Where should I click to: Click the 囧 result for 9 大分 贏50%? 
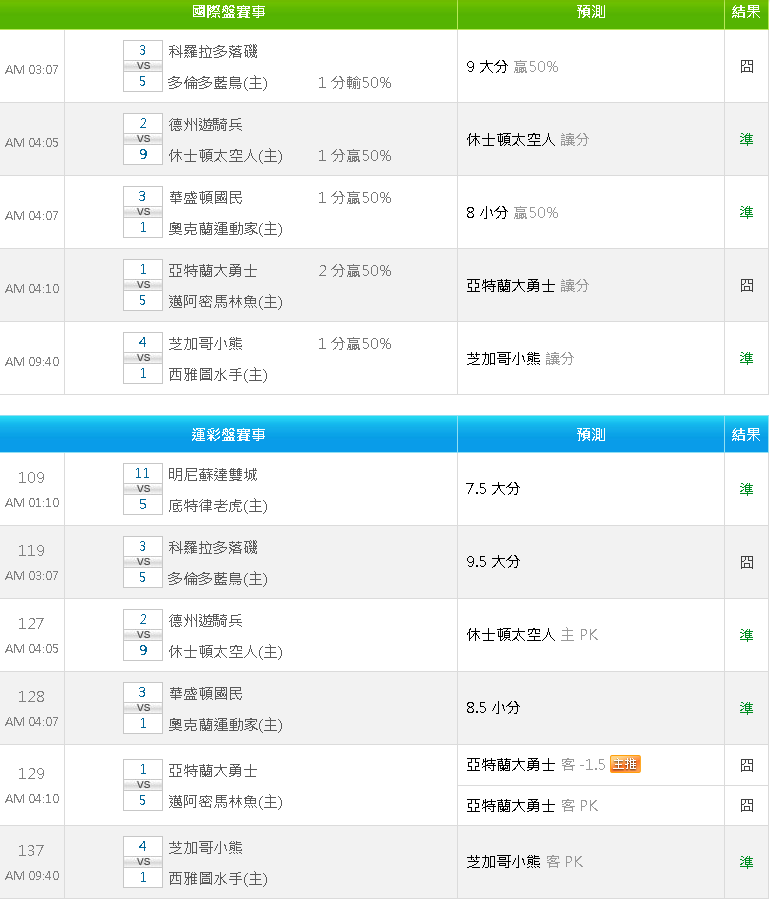(746, 67)
